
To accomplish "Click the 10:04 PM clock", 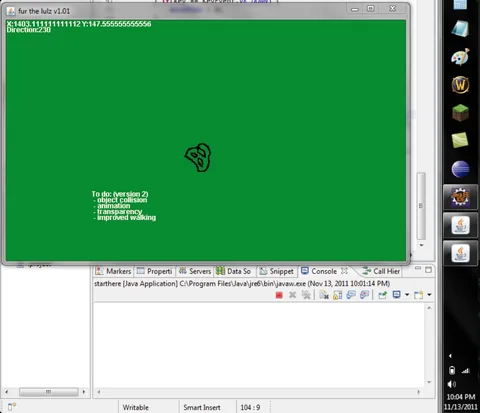I will (461, 397).
